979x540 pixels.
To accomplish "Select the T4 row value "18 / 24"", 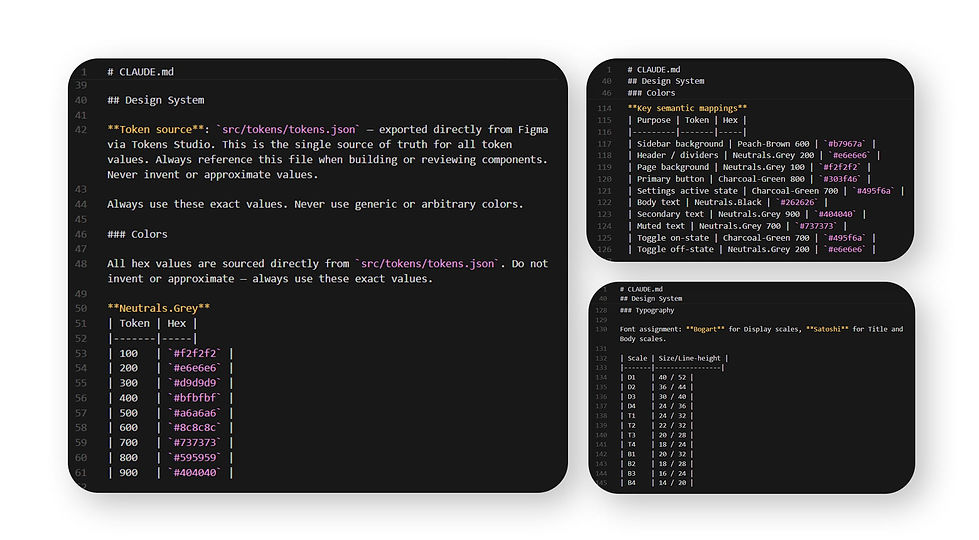I will point(672,445).
